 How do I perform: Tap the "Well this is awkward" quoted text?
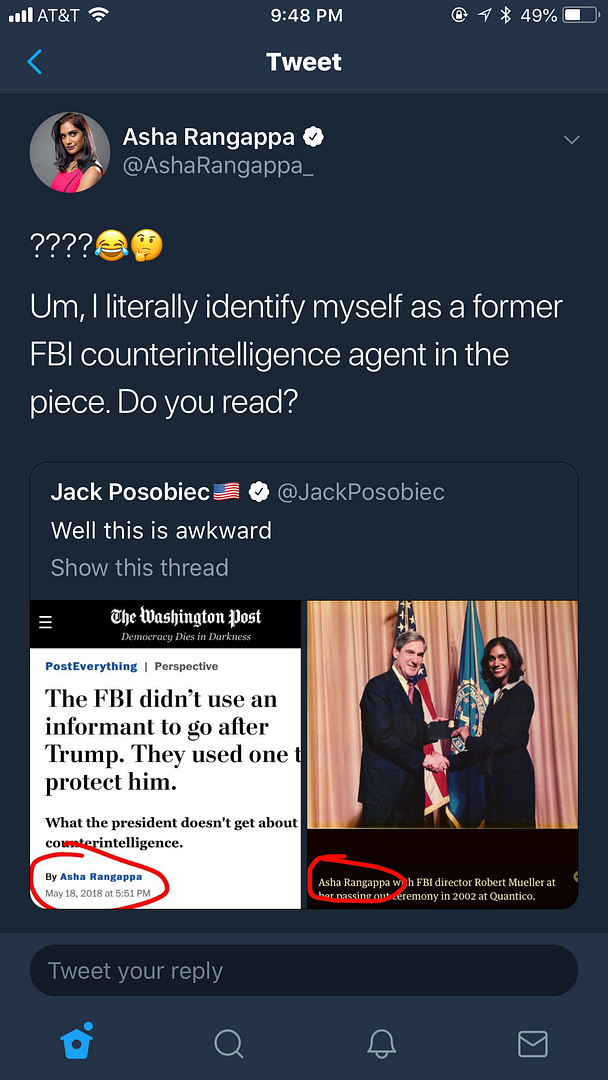161,530
